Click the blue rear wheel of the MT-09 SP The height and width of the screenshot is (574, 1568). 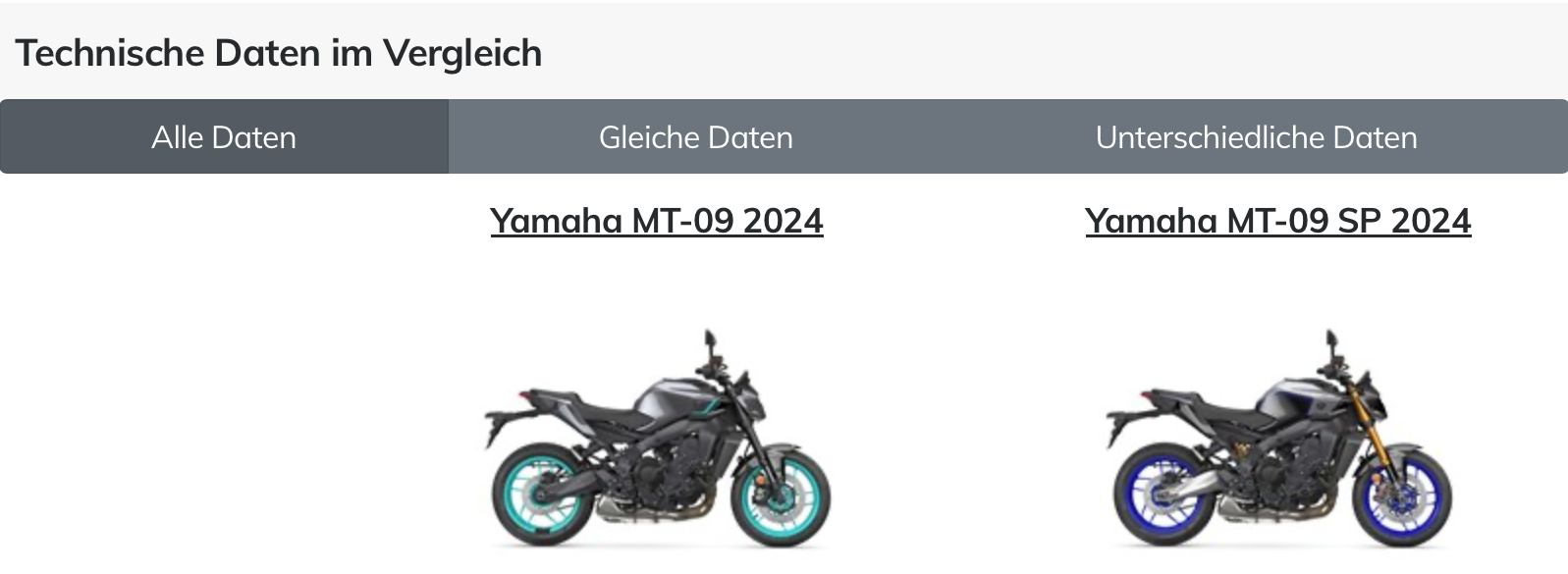1164,494
